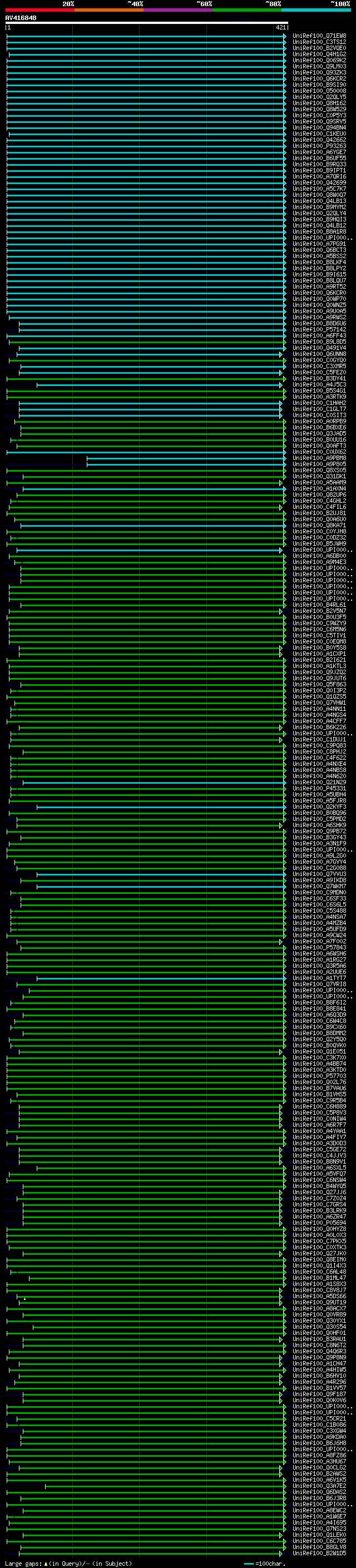Open hit UniRef100_Q069K2
Viewport: 356px width, 1568px height.
point(319,60)
